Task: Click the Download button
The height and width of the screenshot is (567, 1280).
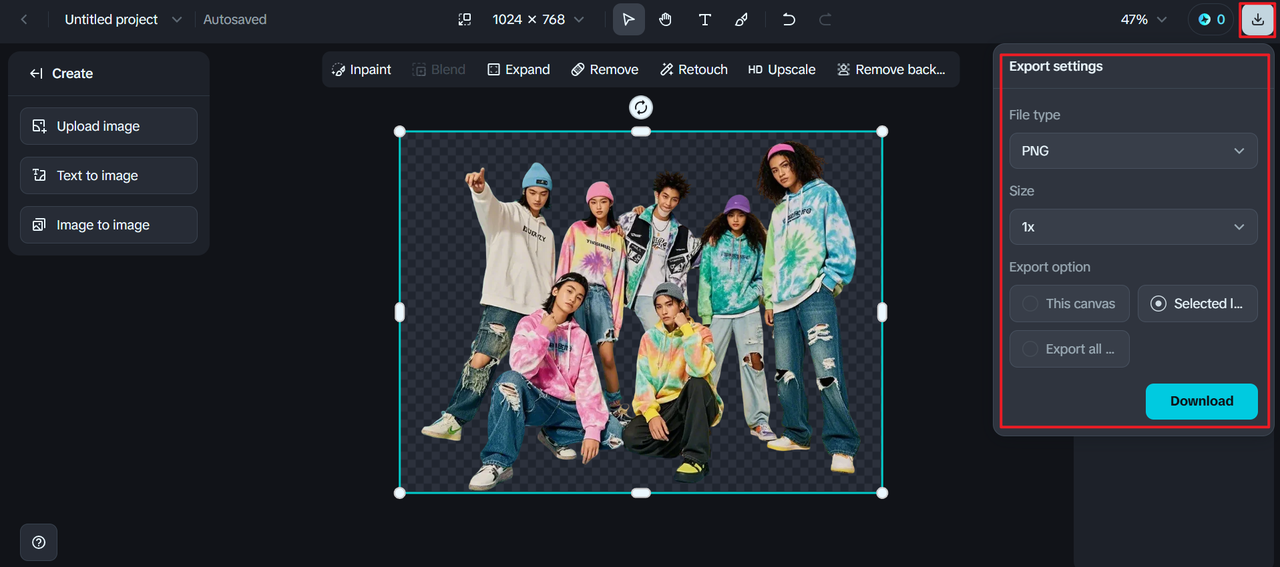Action: [x=1201, y=401]
